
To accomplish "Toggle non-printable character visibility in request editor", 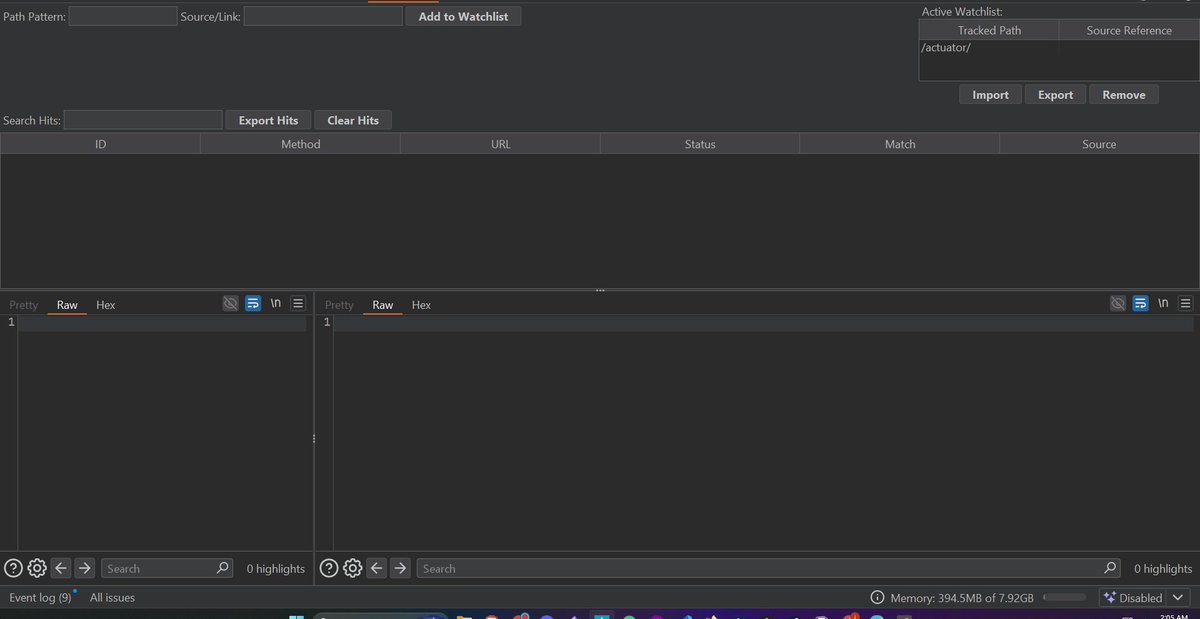I will (230, 303).
